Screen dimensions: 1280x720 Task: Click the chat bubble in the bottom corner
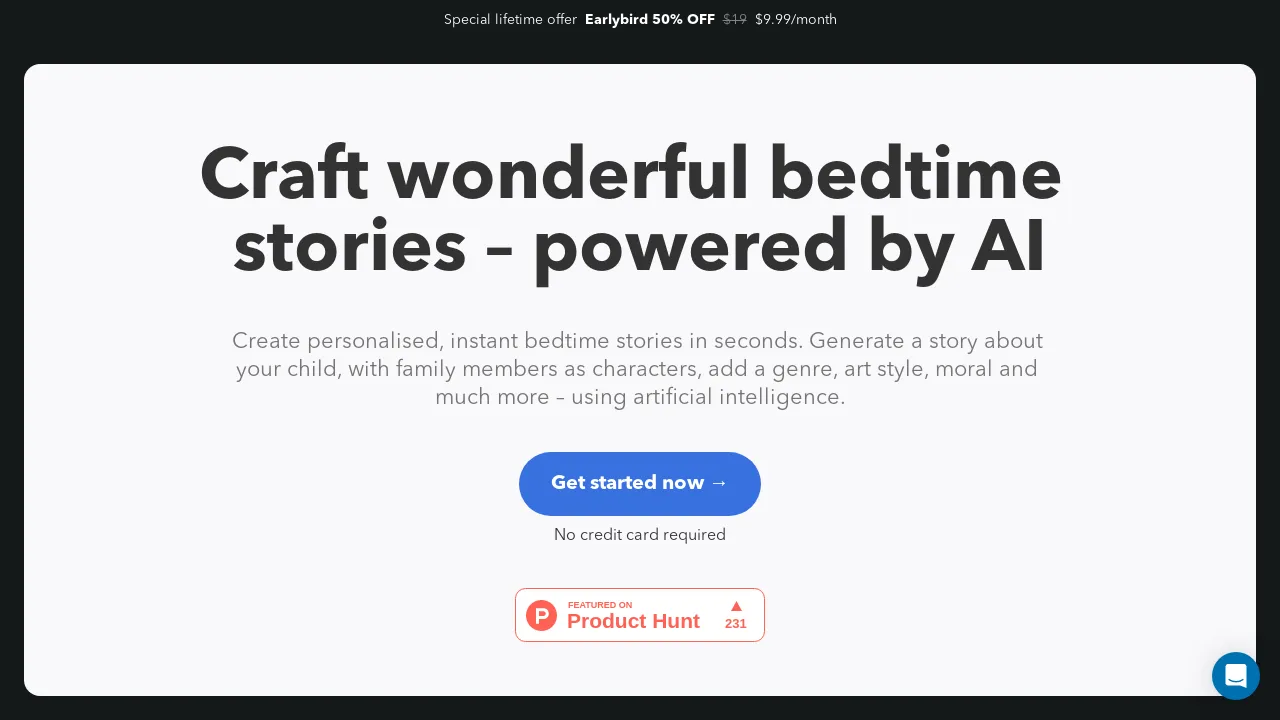(1236, 676)
